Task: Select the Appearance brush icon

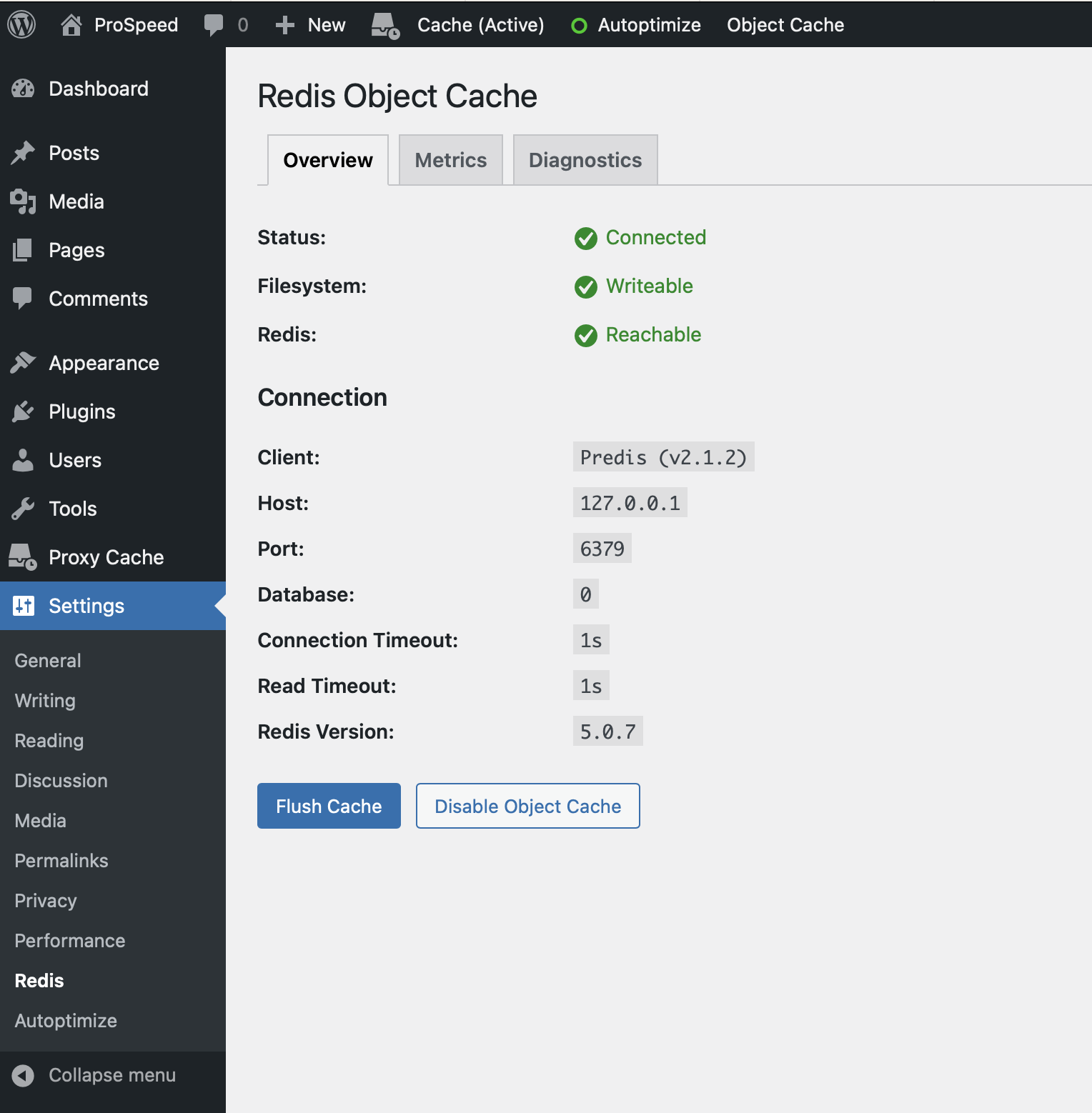Action: click(24, 362)
